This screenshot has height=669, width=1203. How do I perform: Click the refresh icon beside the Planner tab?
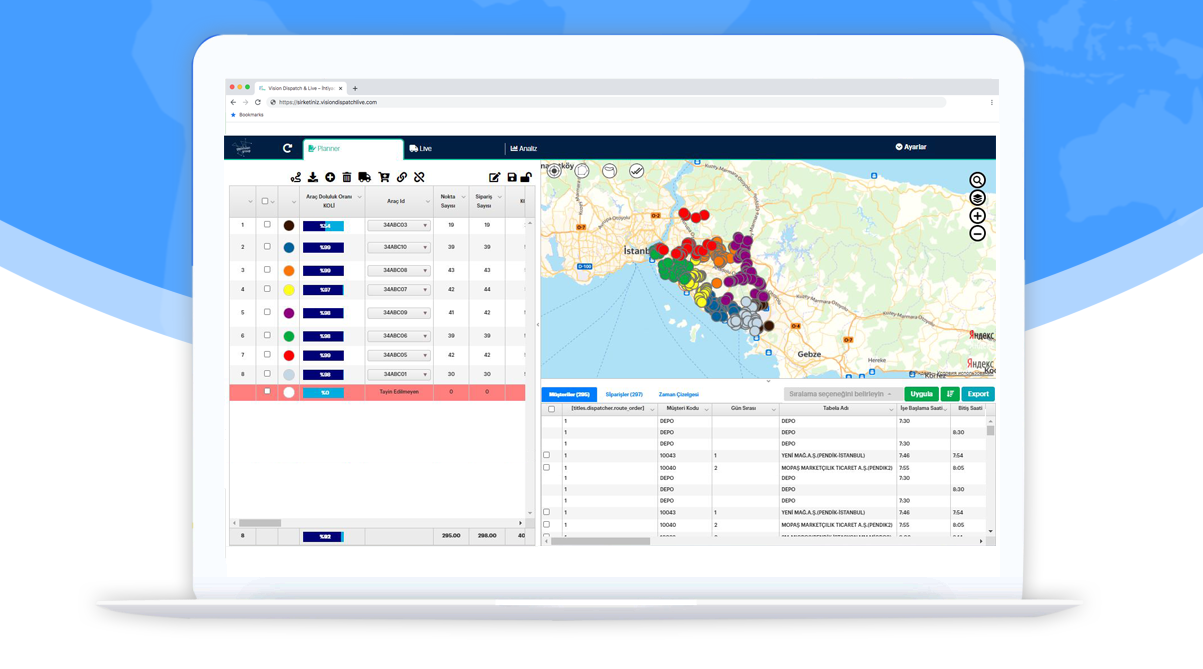pos(287,148)
